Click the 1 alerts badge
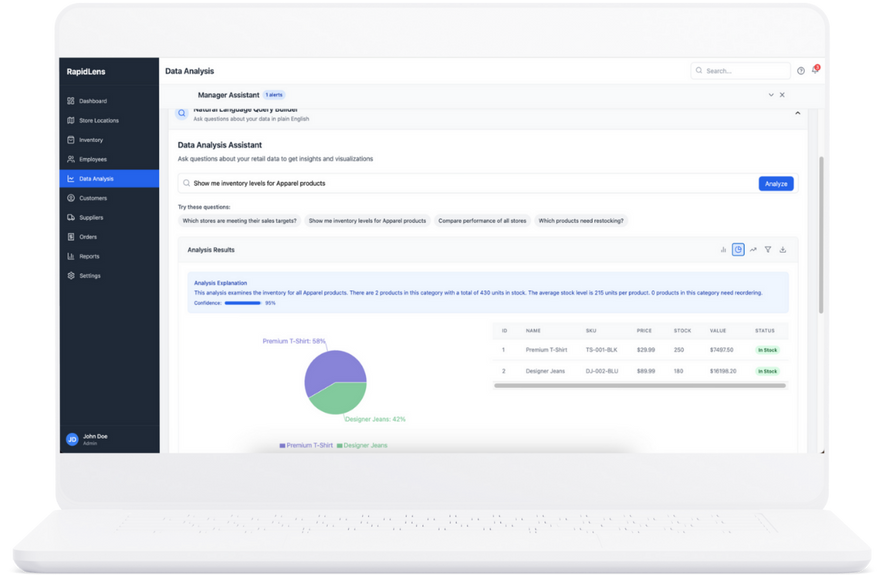This screenshot has height=576, width=885. pyautogui.click(x=274, y=95)
